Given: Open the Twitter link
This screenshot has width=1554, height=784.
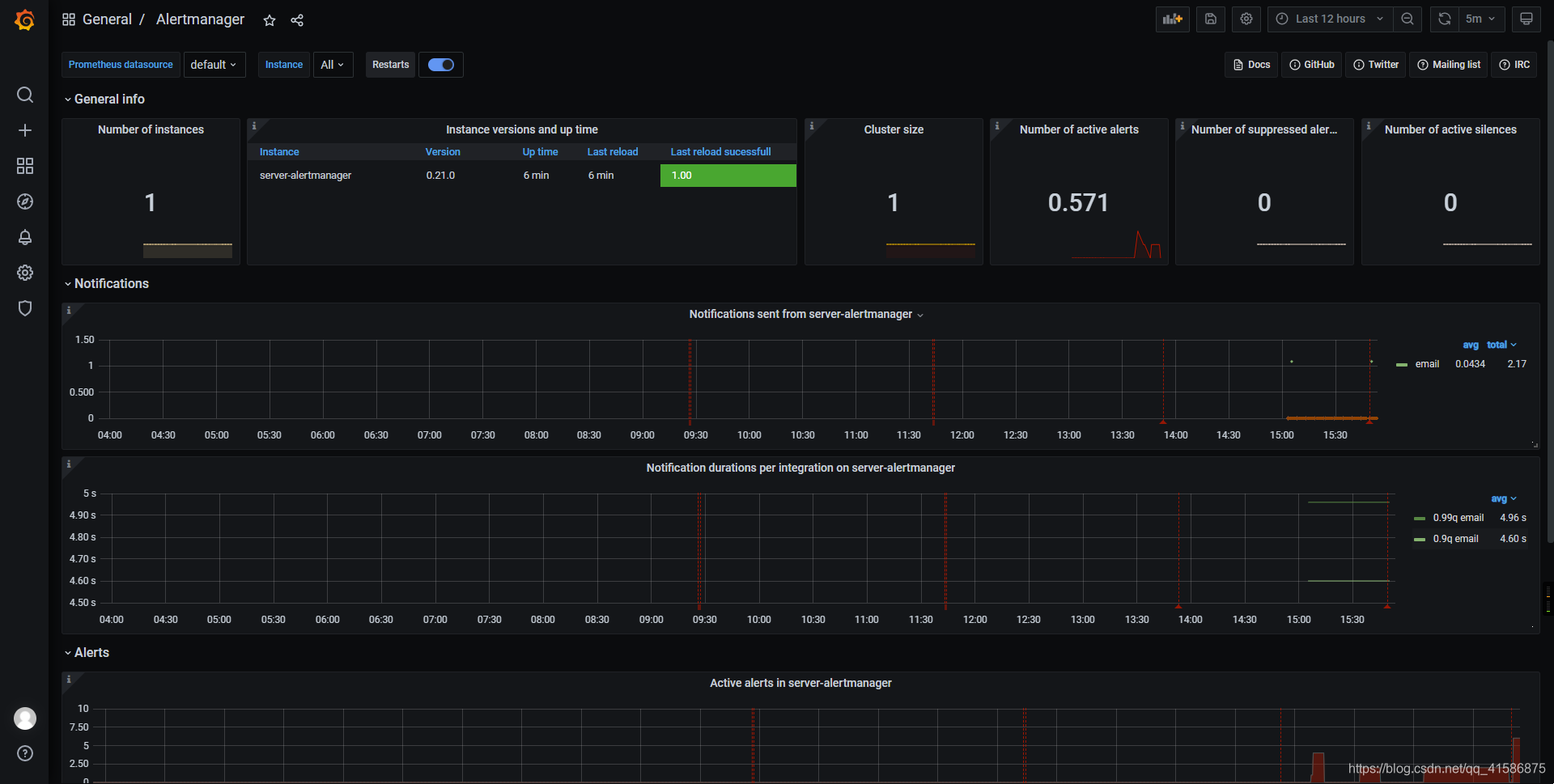Looking at the screenshot, I should [x=1376, y=65].
